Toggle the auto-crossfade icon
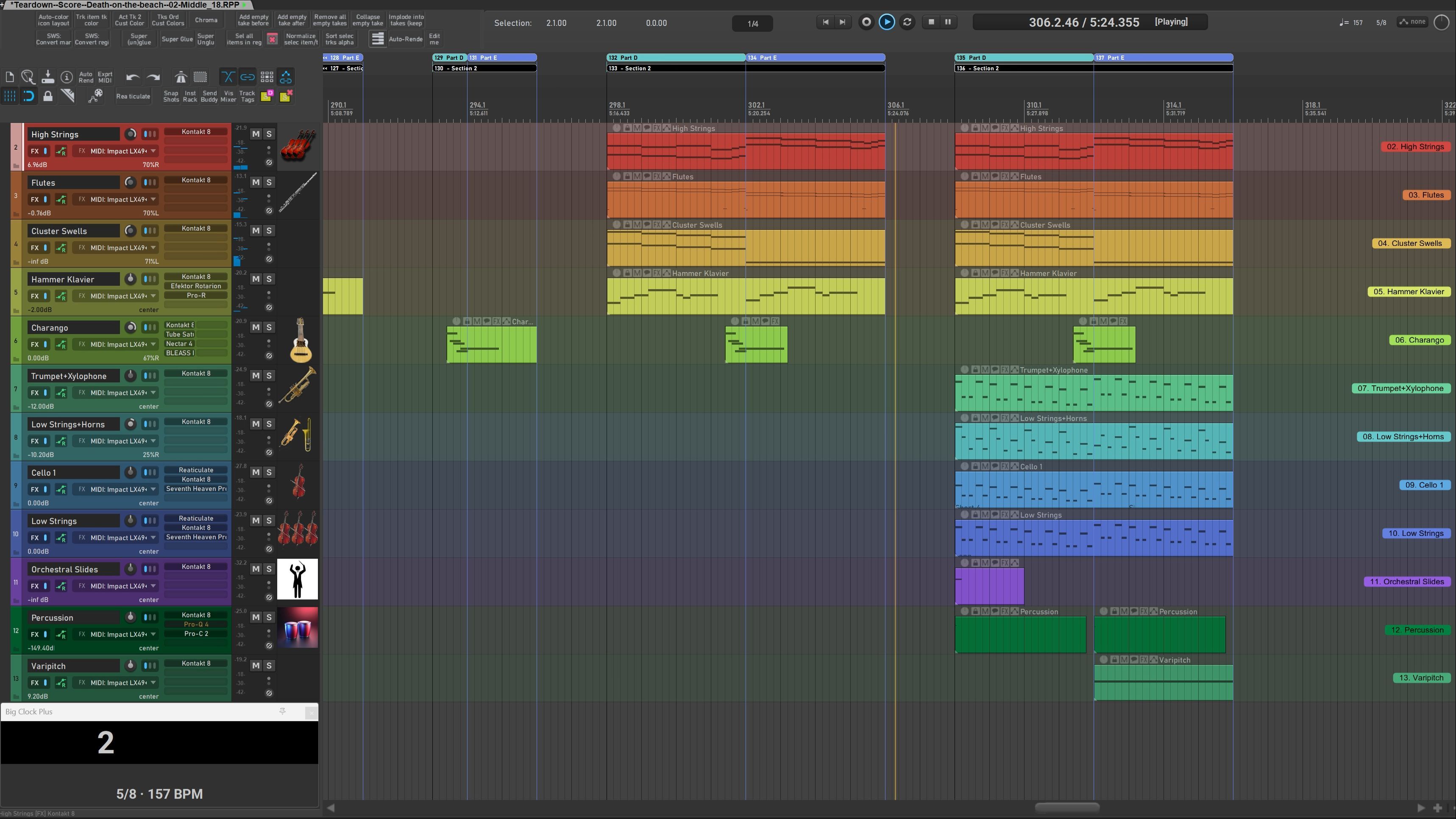Screen dimensions: 1456x819 228,78
